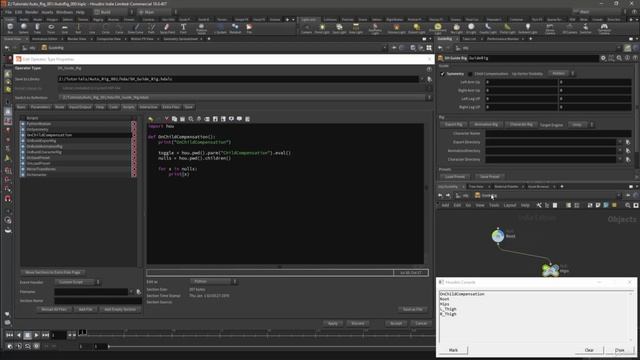Image resolution: width=640 pixels, height=360 pixels.
Task: Click the wrench tools icon in network toolbar
Action: [539, 205]
